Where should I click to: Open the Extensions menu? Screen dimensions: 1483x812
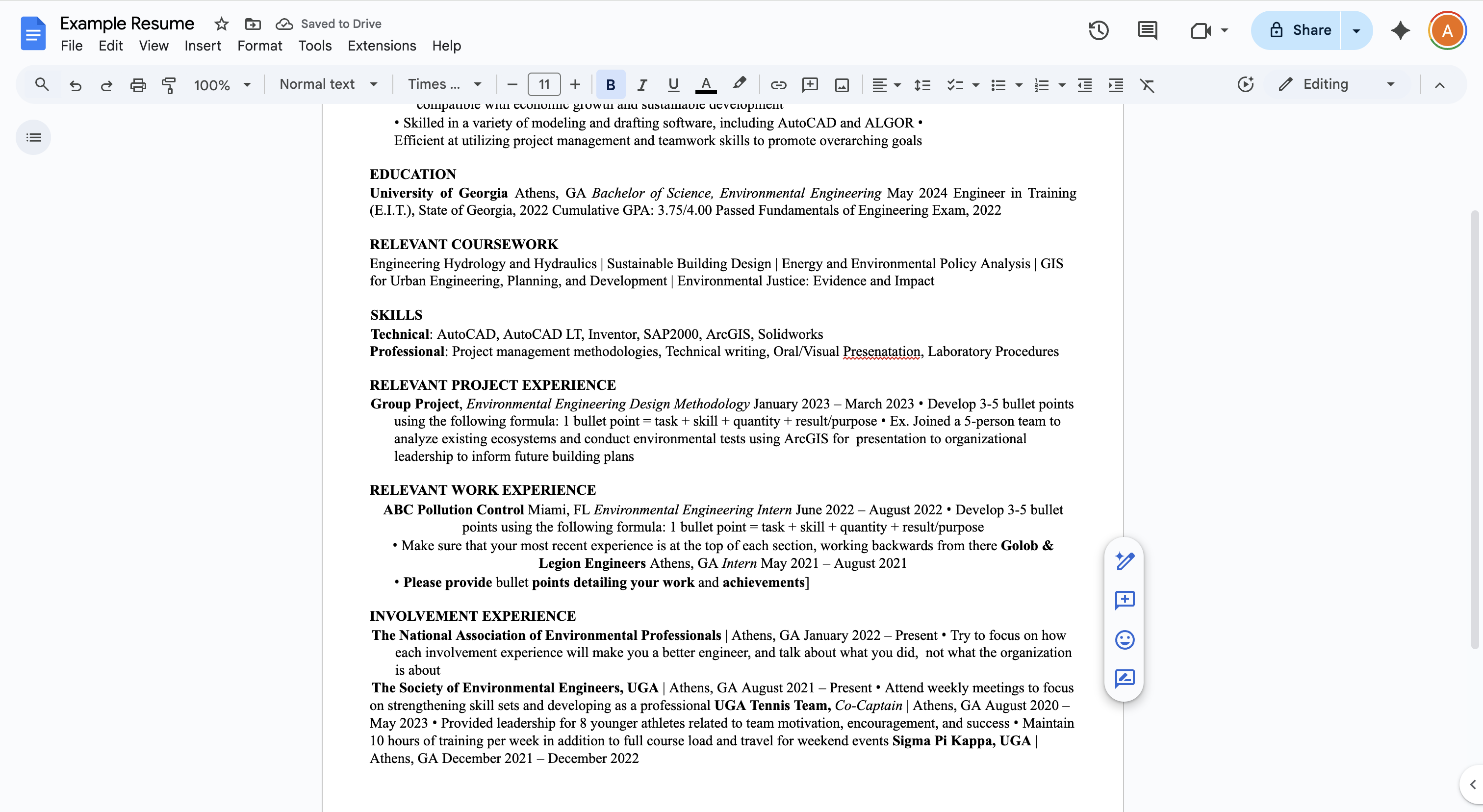click(382, 46)
